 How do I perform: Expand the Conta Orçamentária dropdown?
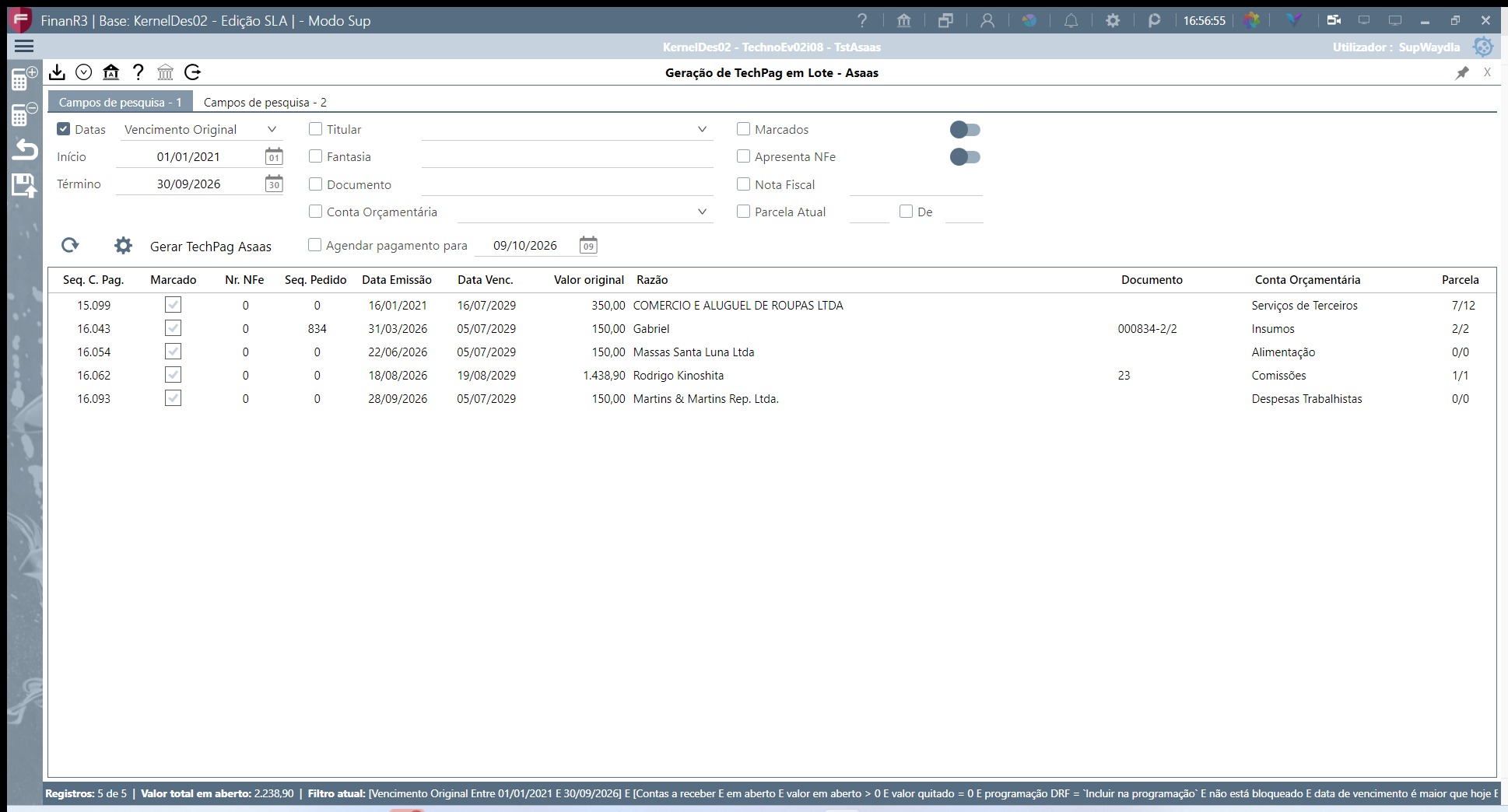[x=702, y=212]
